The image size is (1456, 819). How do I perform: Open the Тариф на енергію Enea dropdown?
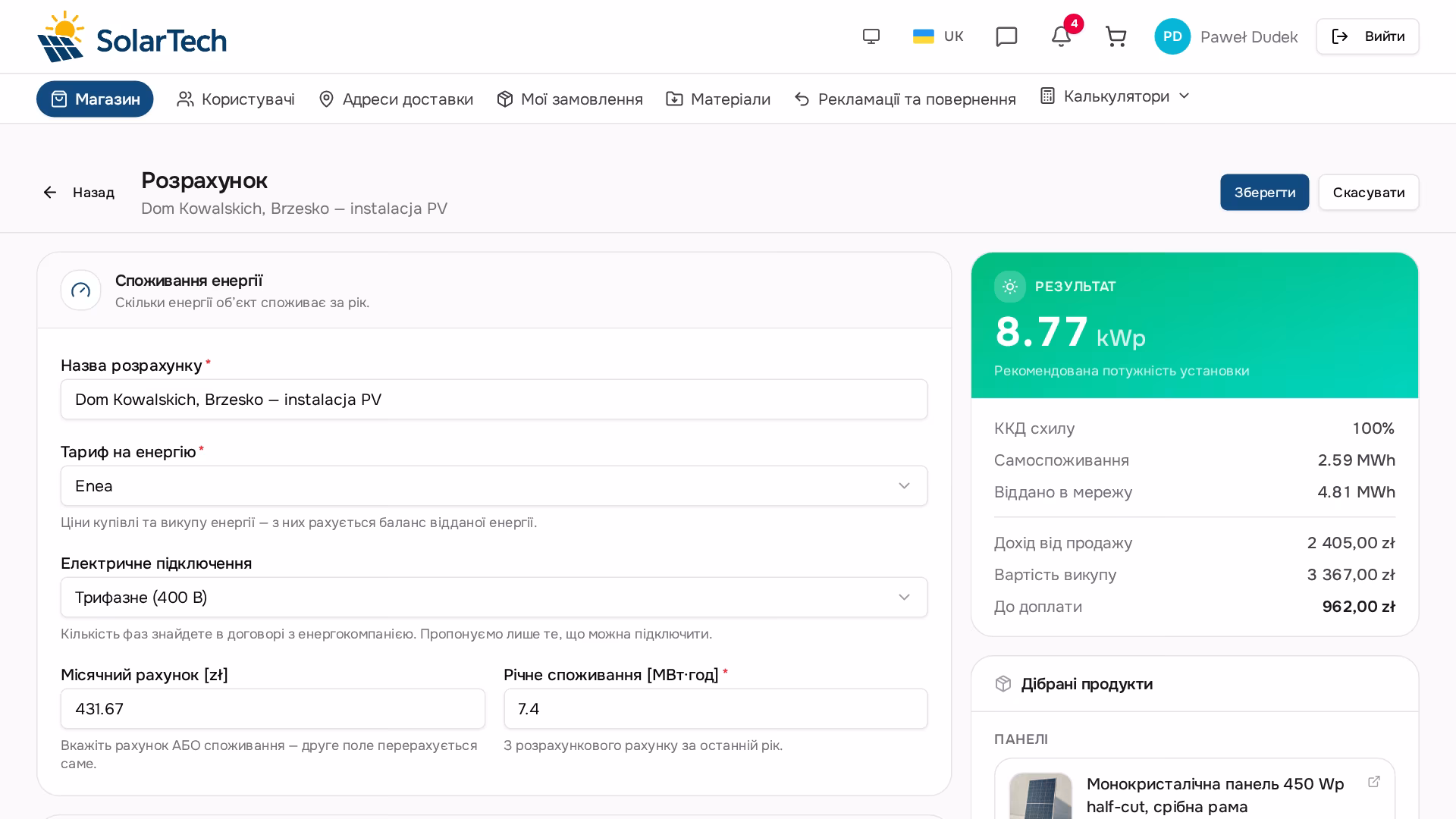tap(494, 486)
